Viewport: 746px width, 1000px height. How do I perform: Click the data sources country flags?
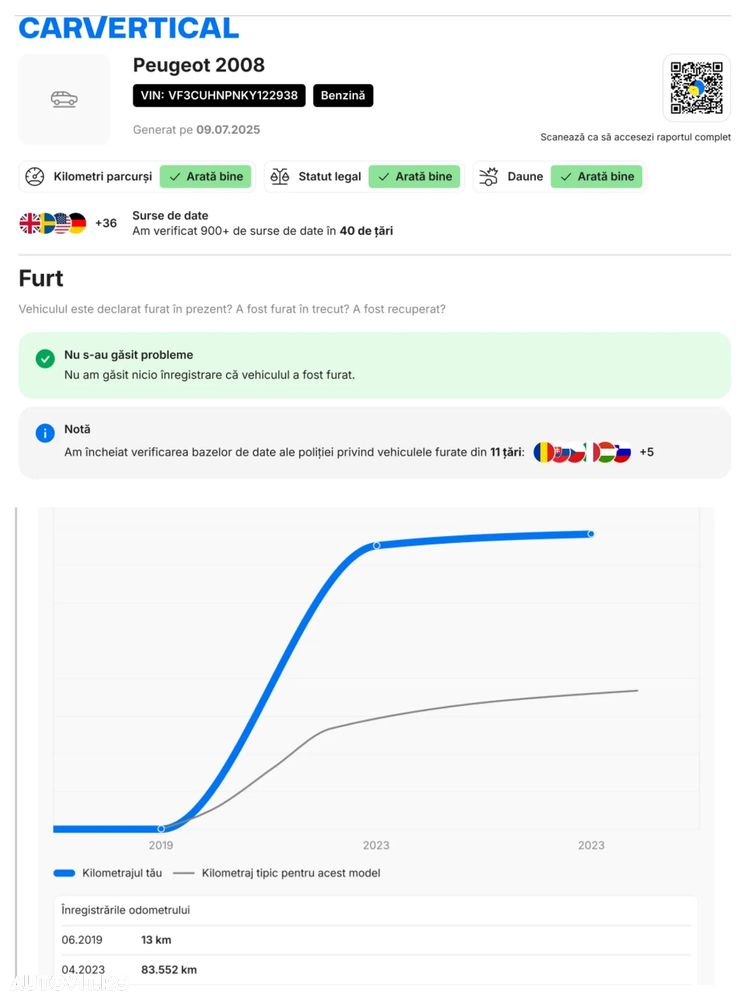coord(53,223)
